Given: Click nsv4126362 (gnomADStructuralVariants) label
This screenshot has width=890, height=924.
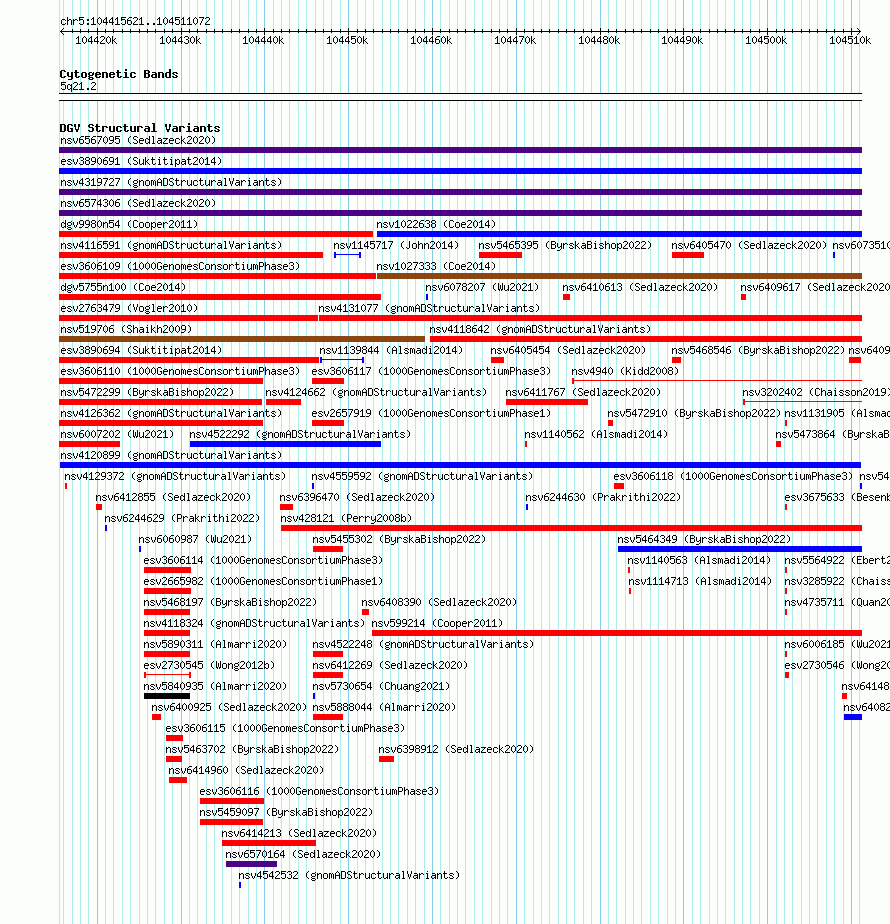Looking at the screenshot, I should pyautogui.click(x=171, y=413).
